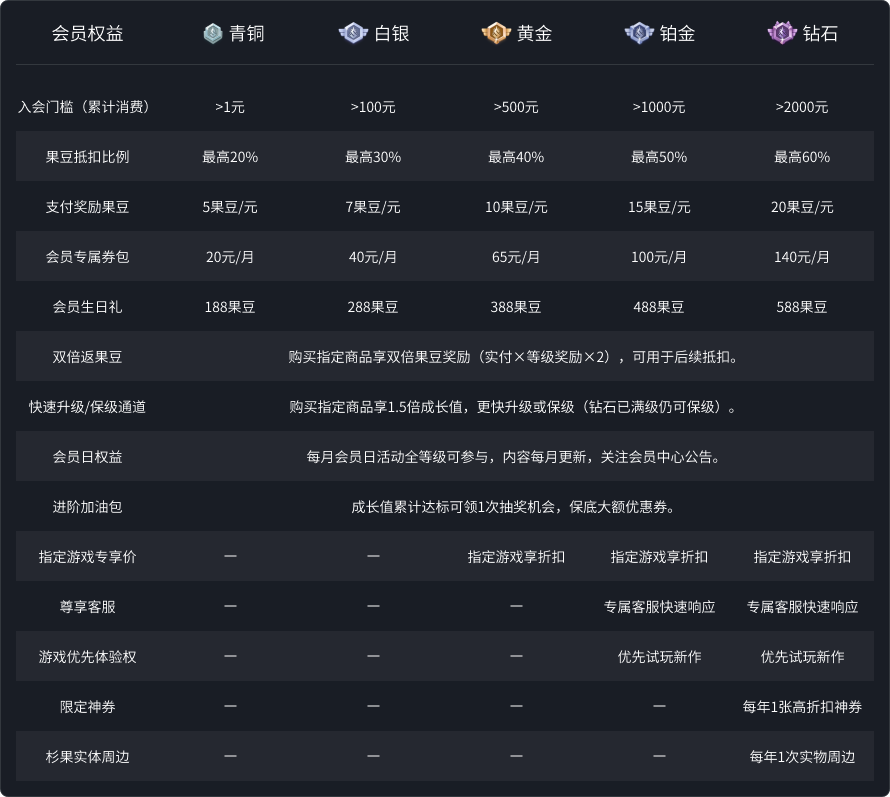Click the 288果豆 birthday gift cell
The height and width of the screenshot is (797, 890).
[x=373, y=307]
